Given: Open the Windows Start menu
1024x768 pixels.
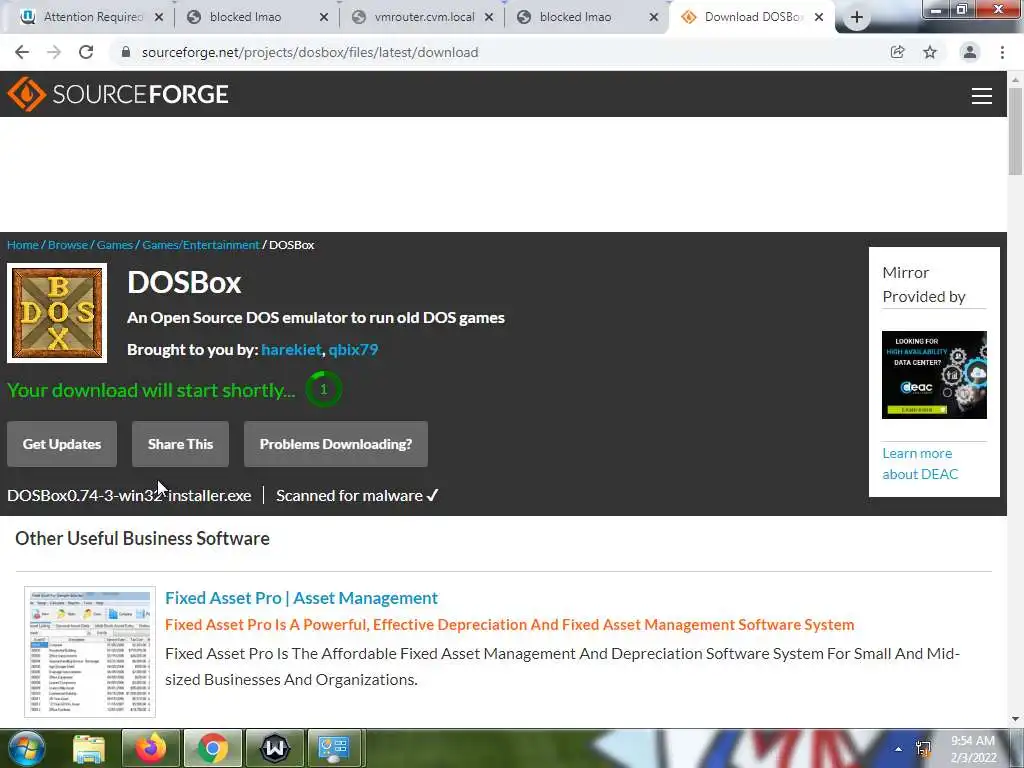Looking at the screenshot, I should (x=26, y=748).
